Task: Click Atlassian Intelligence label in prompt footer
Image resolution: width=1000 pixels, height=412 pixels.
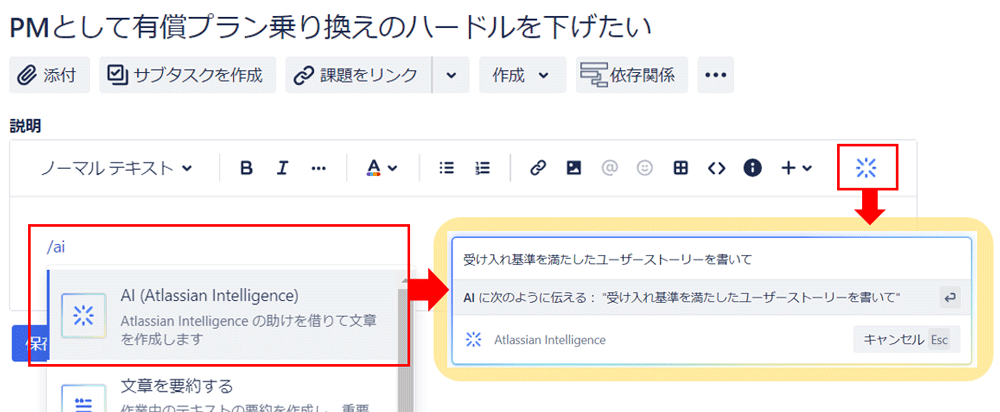Action: [x=550, y=340]
